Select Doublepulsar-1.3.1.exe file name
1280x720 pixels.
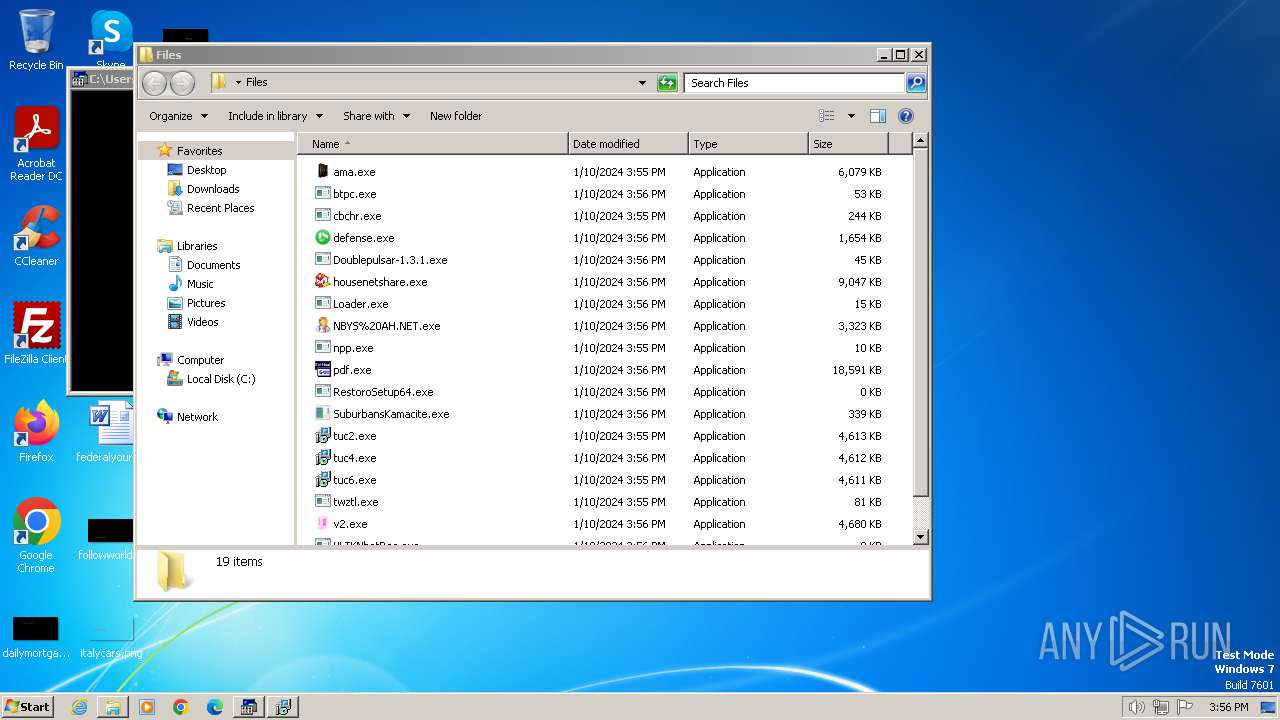[390, 260]
